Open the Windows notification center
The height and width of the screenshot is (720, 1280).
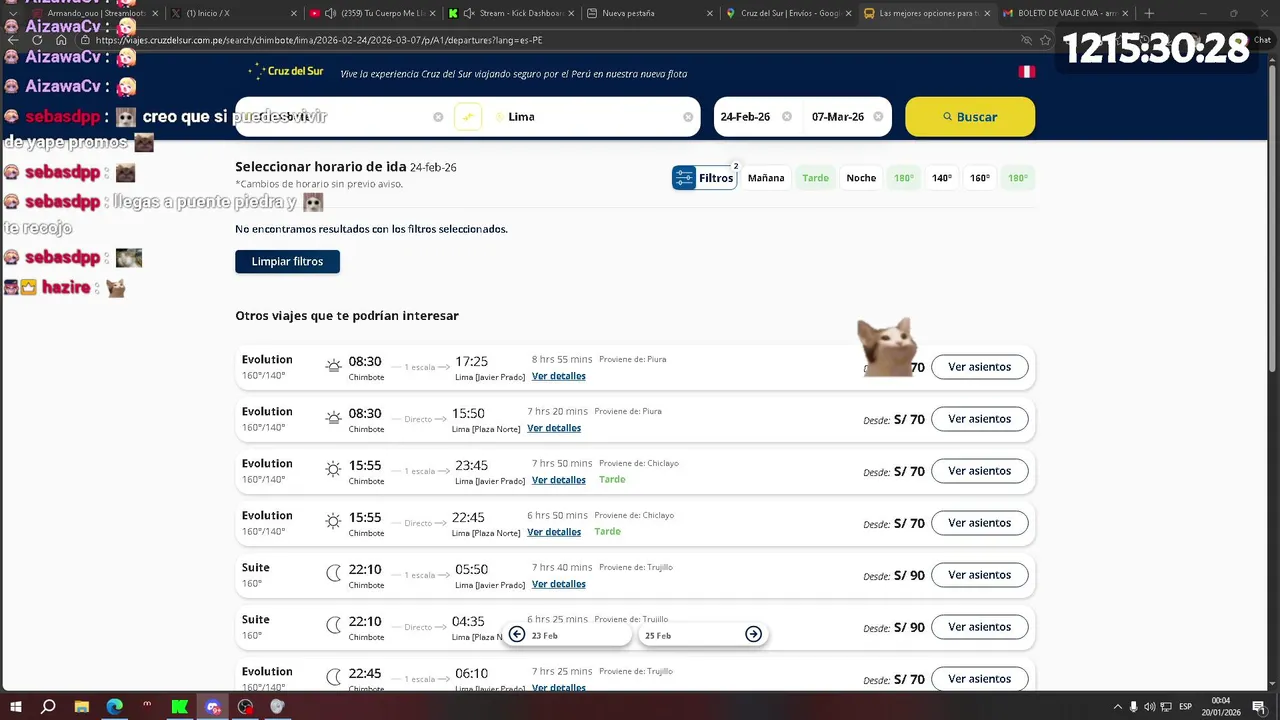point(1261,707)
